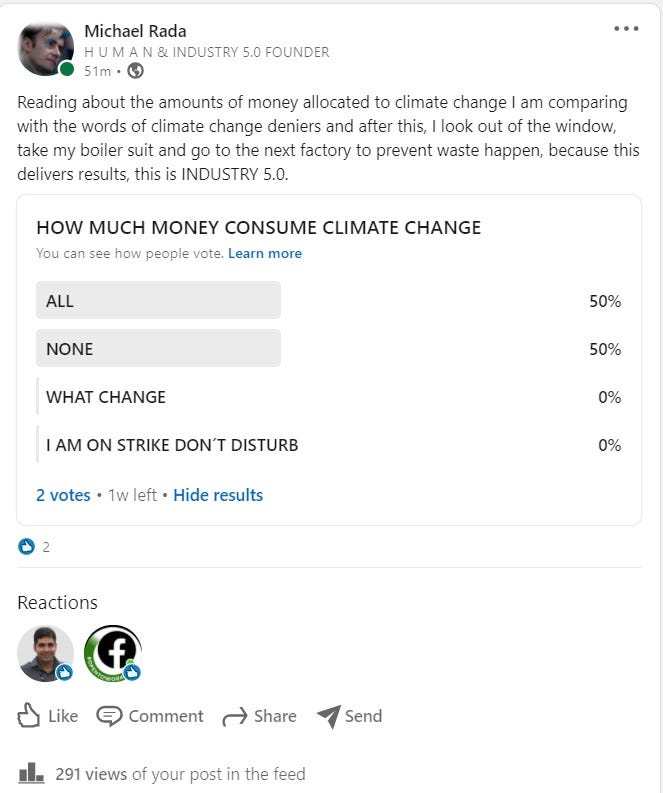The image size is (663, 793).
Task: Select the NONE poll option
Action: [x=329, y=348]
